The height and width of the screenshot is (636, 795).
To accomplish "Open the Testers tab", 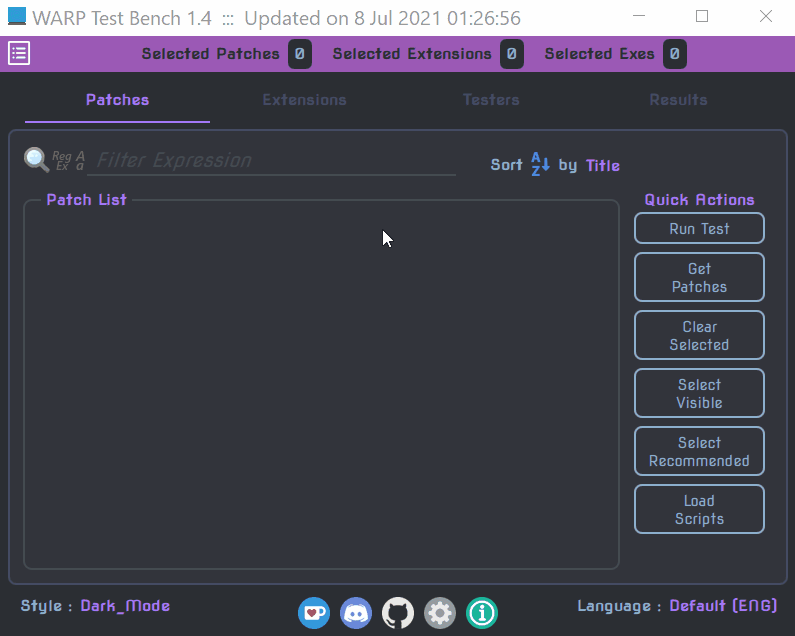I will (x=491, y=100).
